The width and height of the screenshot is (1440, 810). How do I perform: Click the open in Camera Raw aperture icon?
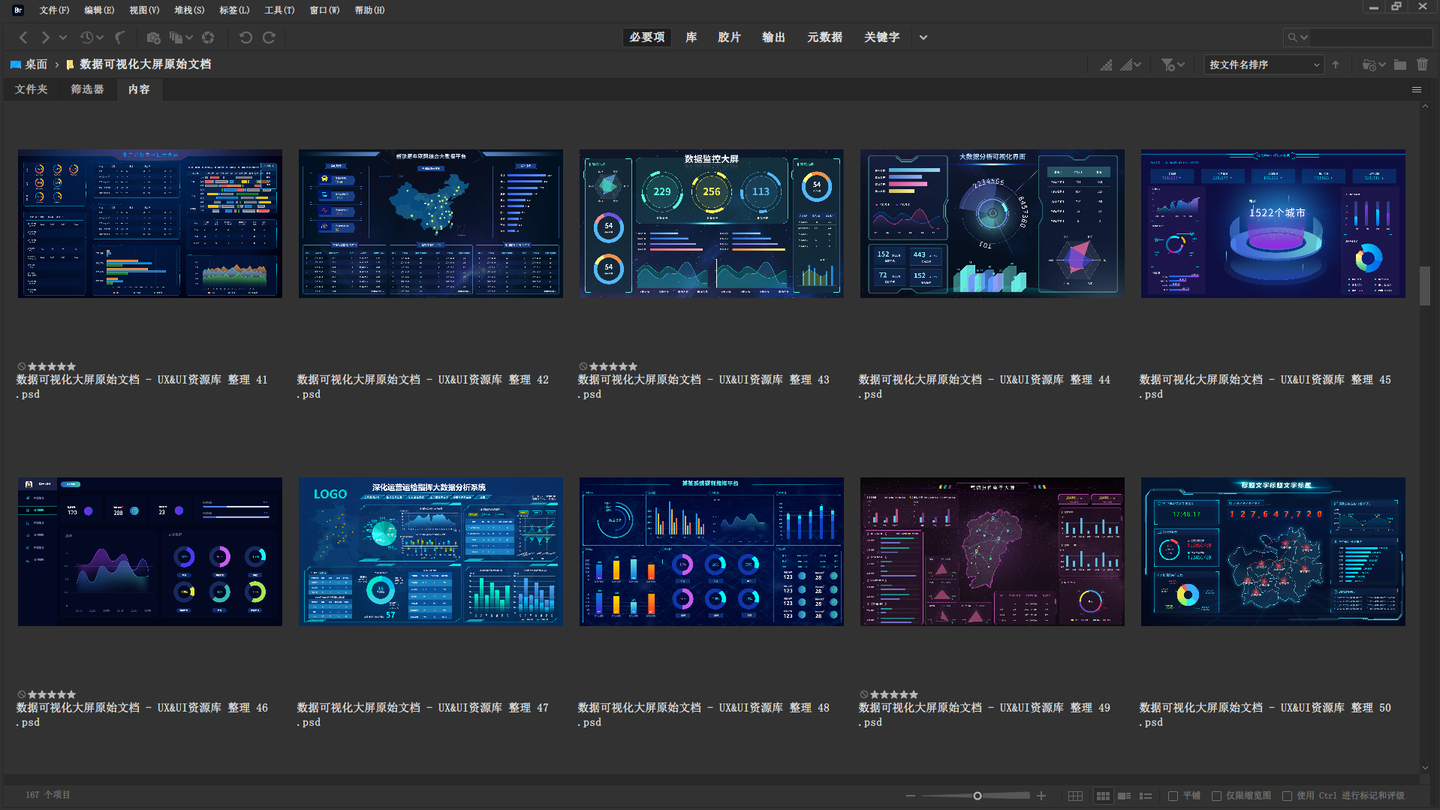point(208,38)
